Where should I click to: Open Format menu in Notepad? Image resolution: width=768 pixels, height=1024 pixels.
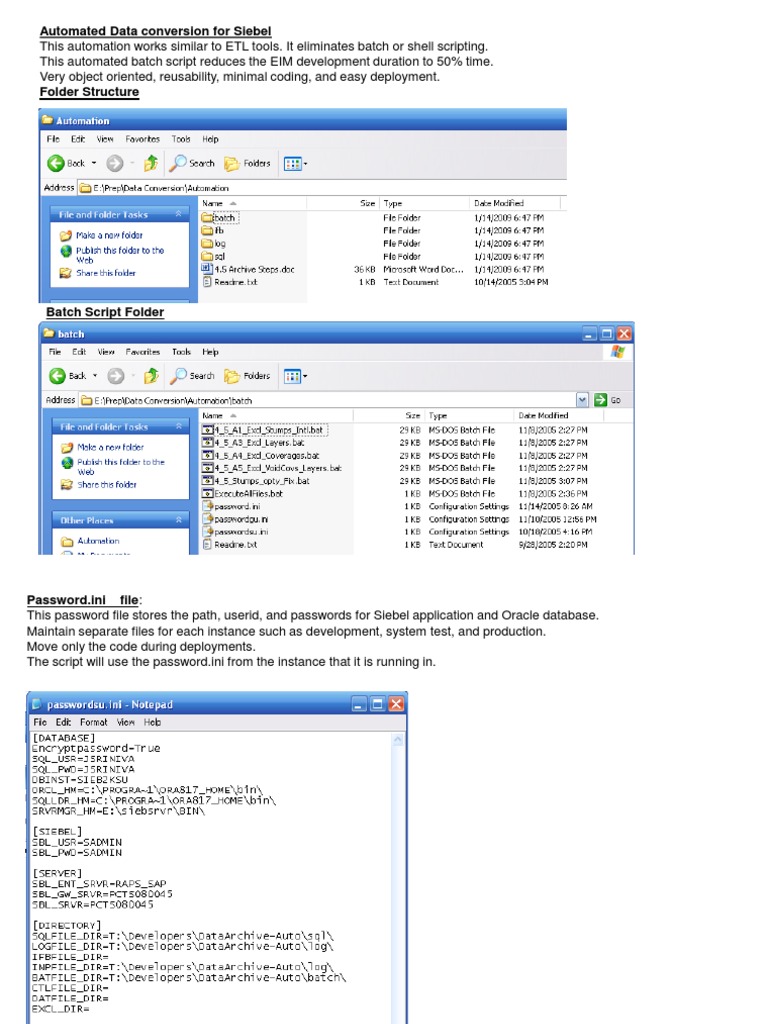click(x=93, y=722)
